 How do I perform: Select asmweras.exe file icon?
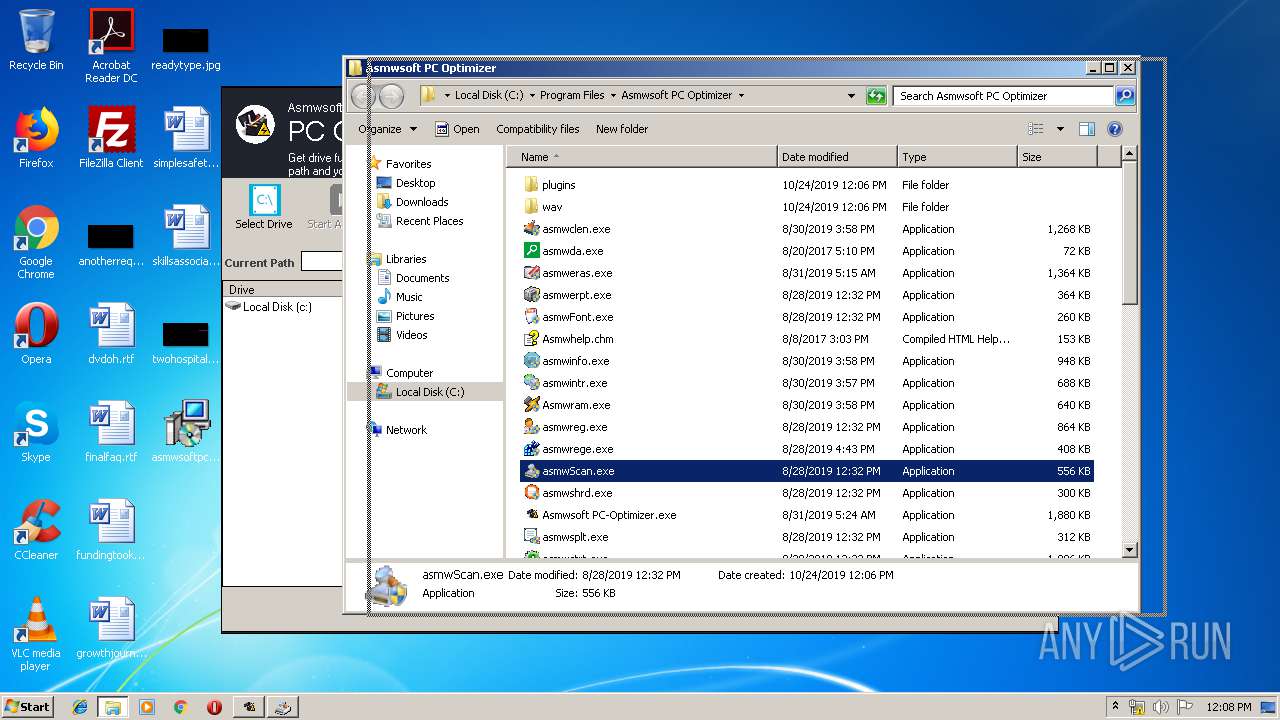[x=532, y=273]
